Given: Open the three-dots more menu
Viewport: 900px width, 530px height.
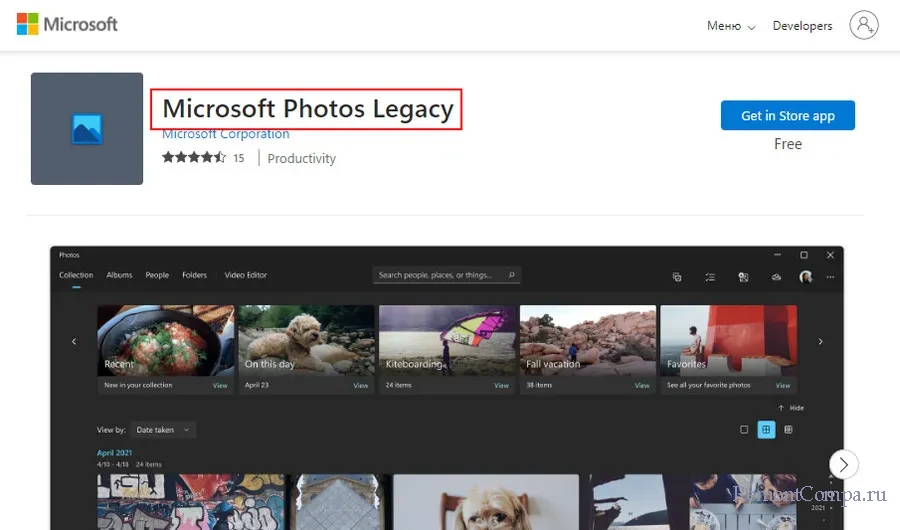Looking at the screenshot, I should (830, 277).
